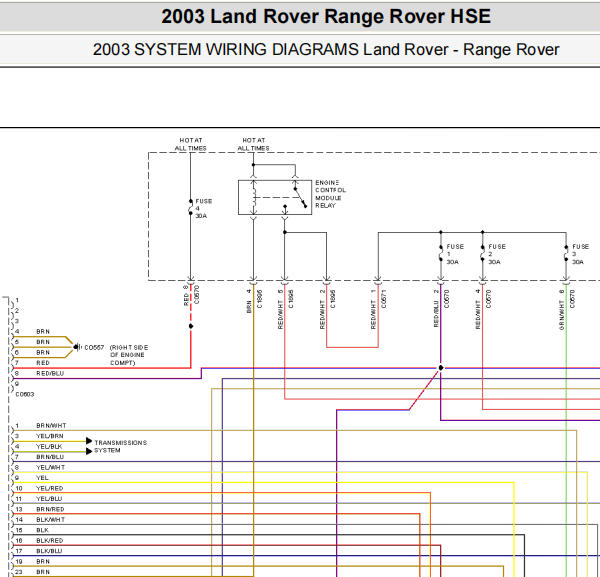The width and height of the screenshot is (600, 577).
Task: Click 'RED/BLU' wire label on pin 8
Action: 50,373
